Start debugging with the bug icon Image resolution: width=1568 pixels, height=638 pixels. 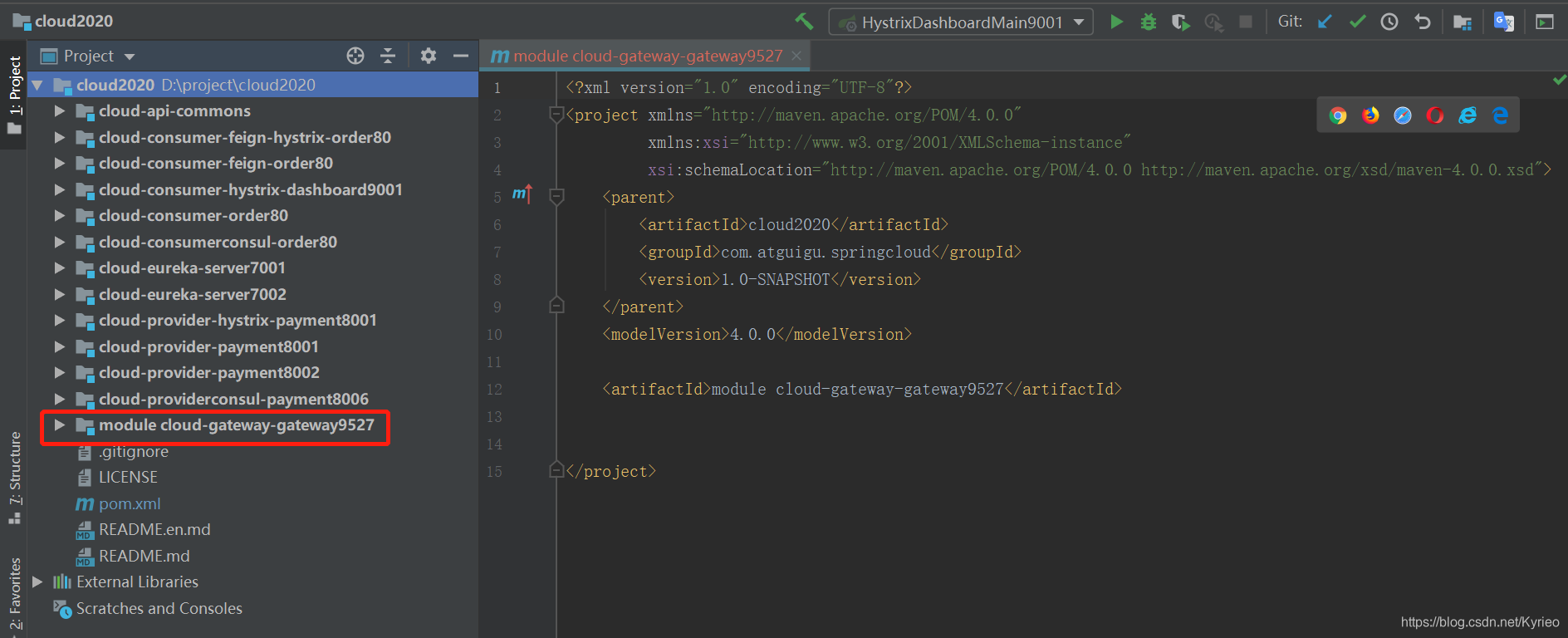tap(1149, 22)
